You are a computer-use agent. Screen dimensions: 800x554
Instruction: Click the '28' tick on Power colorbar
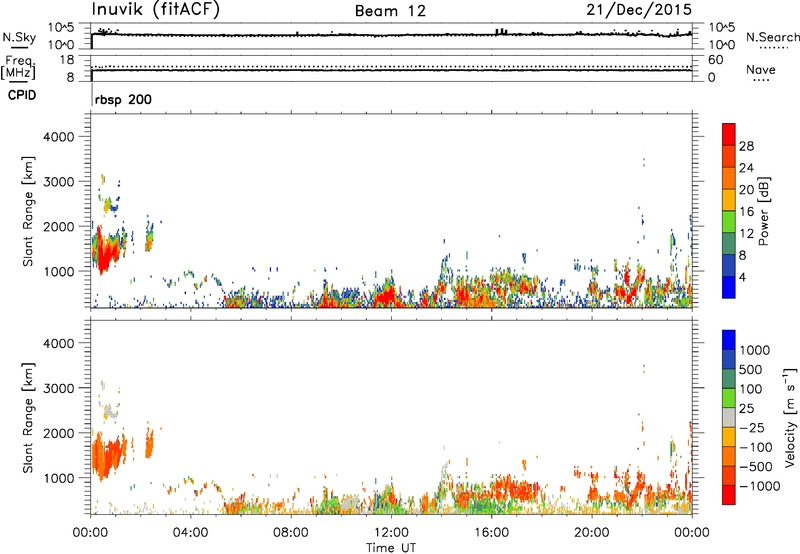(746, 146)
